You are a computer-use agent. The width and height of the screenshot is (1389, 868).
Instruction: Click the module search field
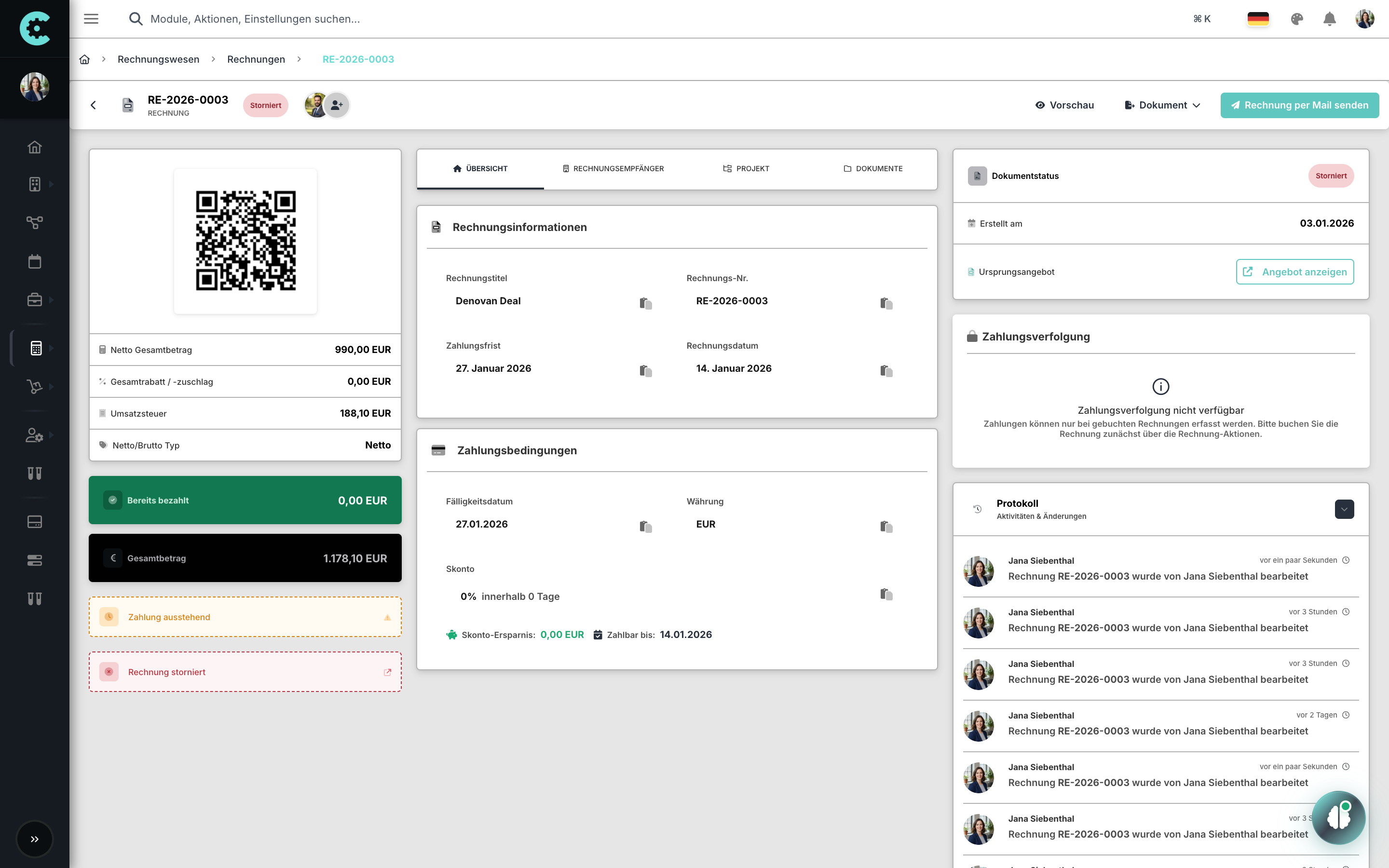click(x=256, y=19)
